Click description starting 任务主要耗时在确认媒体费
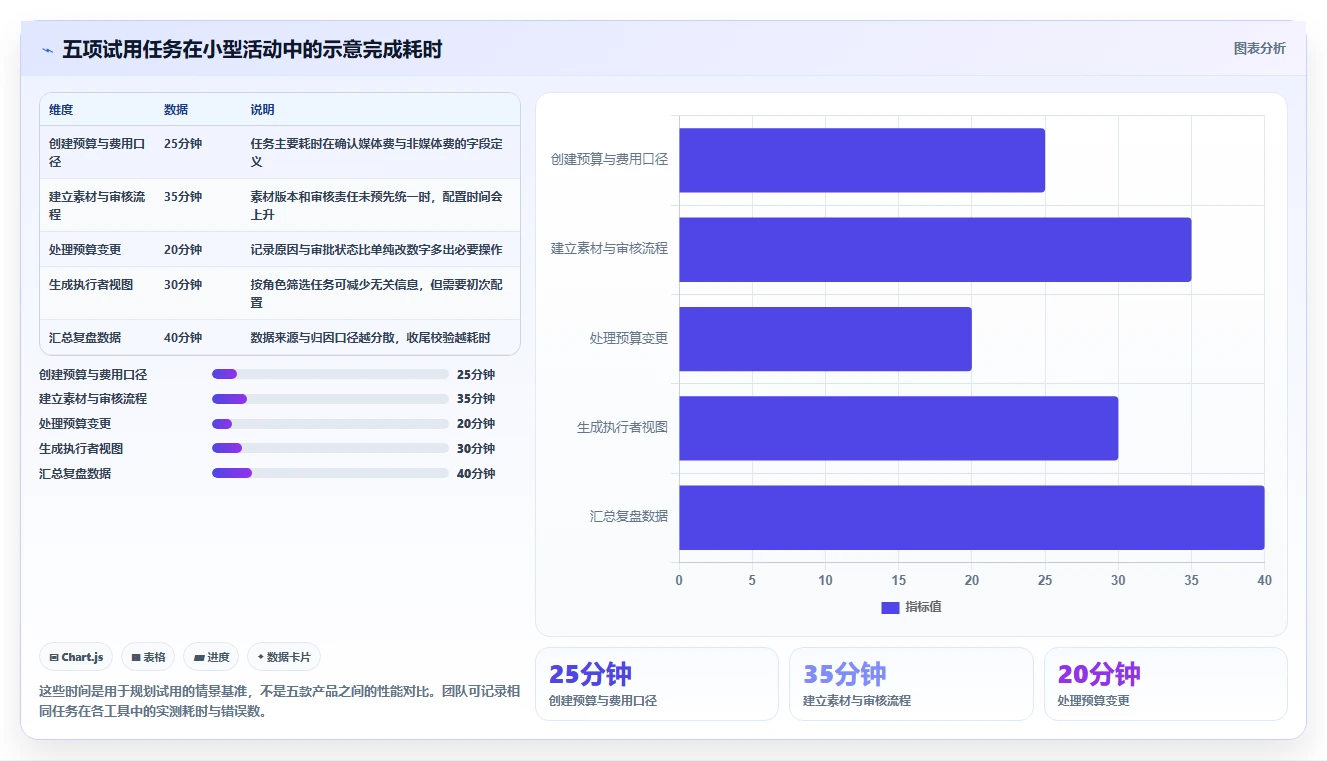 [377, 153]
